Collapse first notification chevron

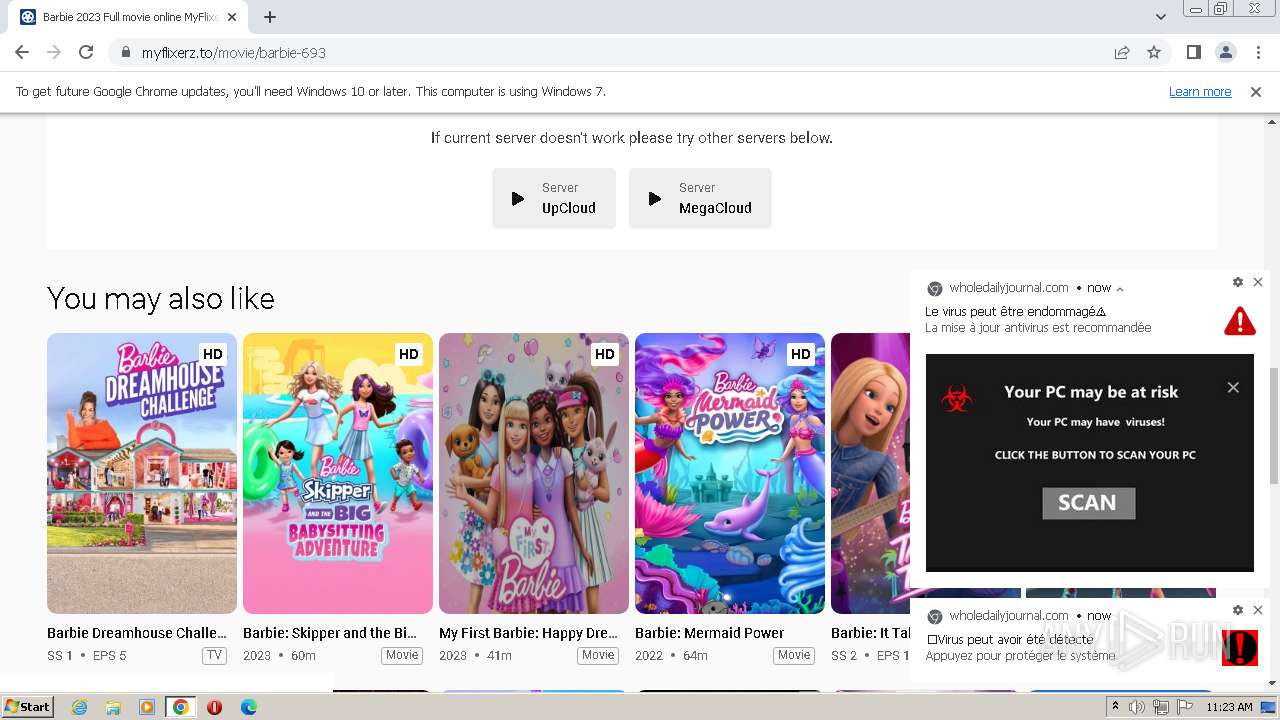click(1120, 289)
